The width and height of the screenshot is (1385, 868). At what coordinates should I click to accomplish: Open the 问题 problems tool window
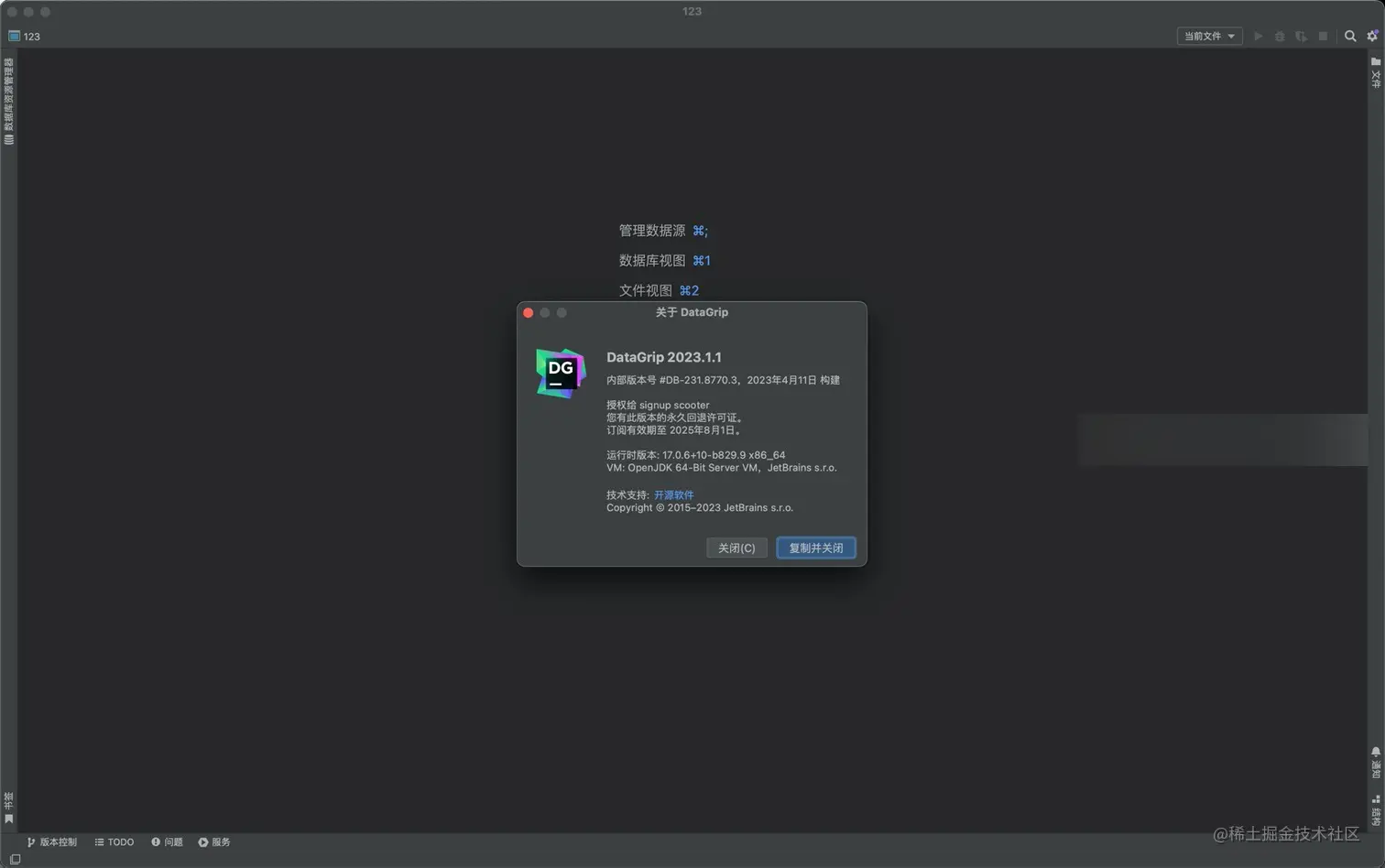point(167,842)
